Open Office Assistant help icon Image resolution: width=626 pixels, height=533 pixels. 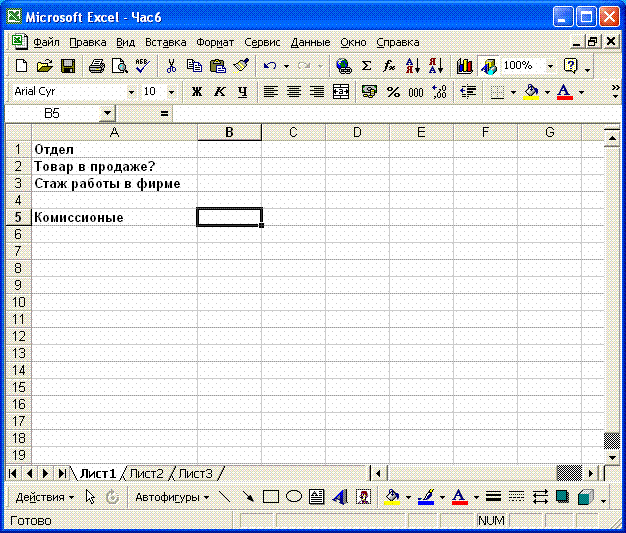coord(571,65)
